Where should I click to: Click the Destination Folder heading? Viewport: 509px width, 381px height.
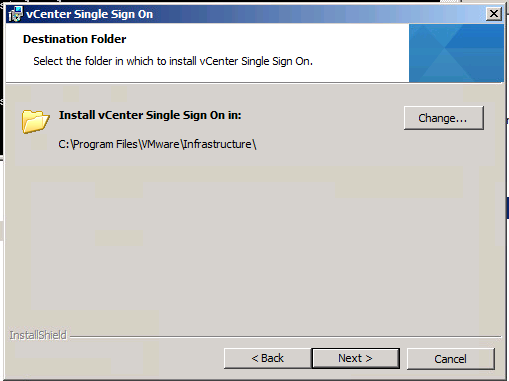click(75, 39)
